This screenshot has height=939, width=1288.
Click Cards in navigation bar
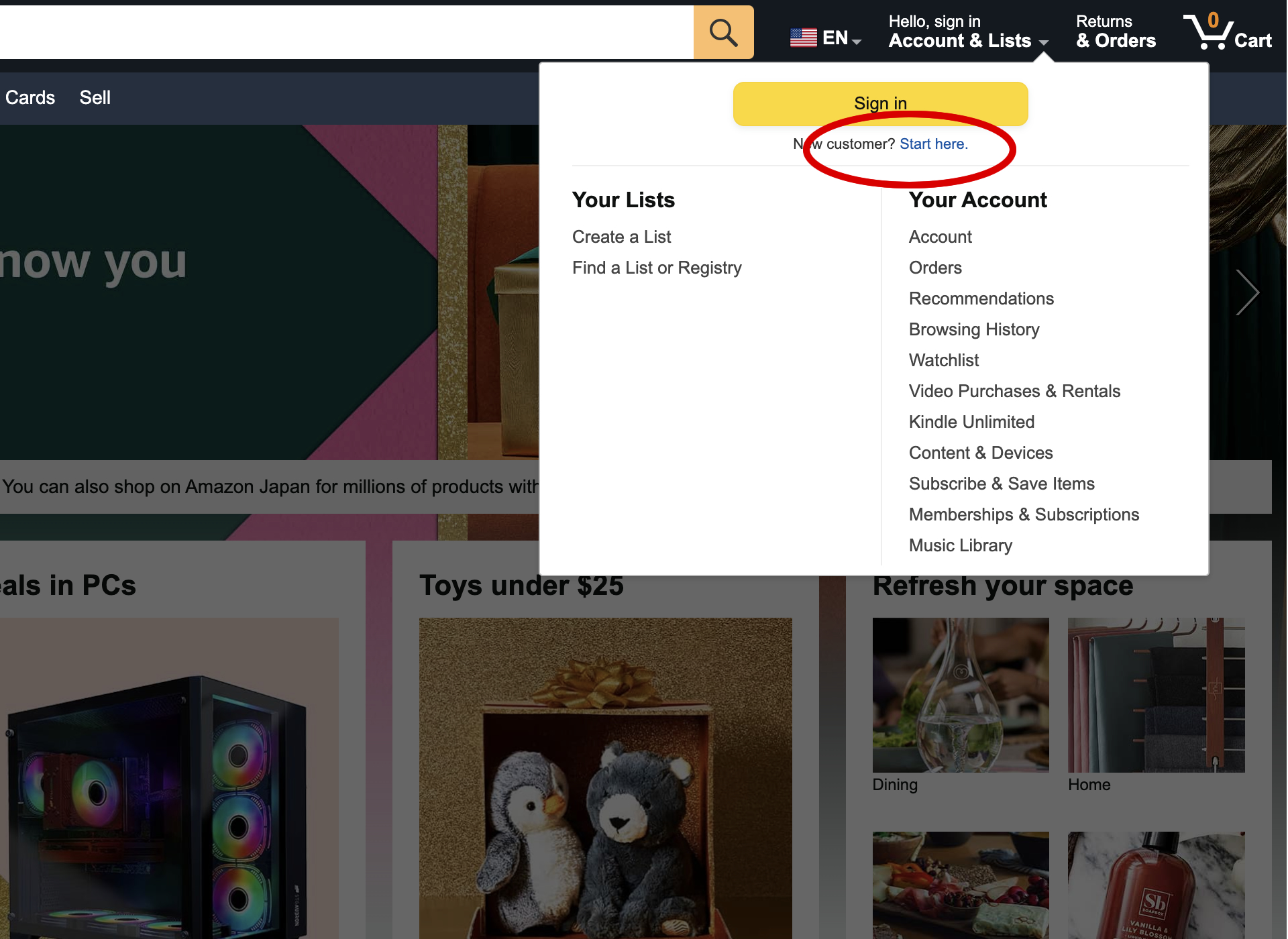pyautogui.click(x=30, y=98)
